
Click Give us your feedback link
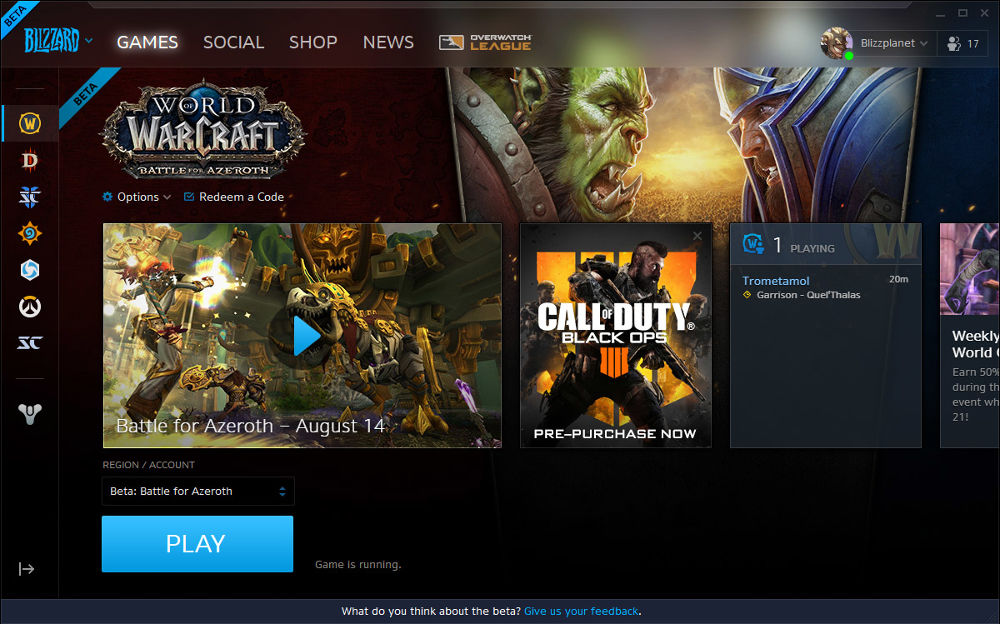581,611
